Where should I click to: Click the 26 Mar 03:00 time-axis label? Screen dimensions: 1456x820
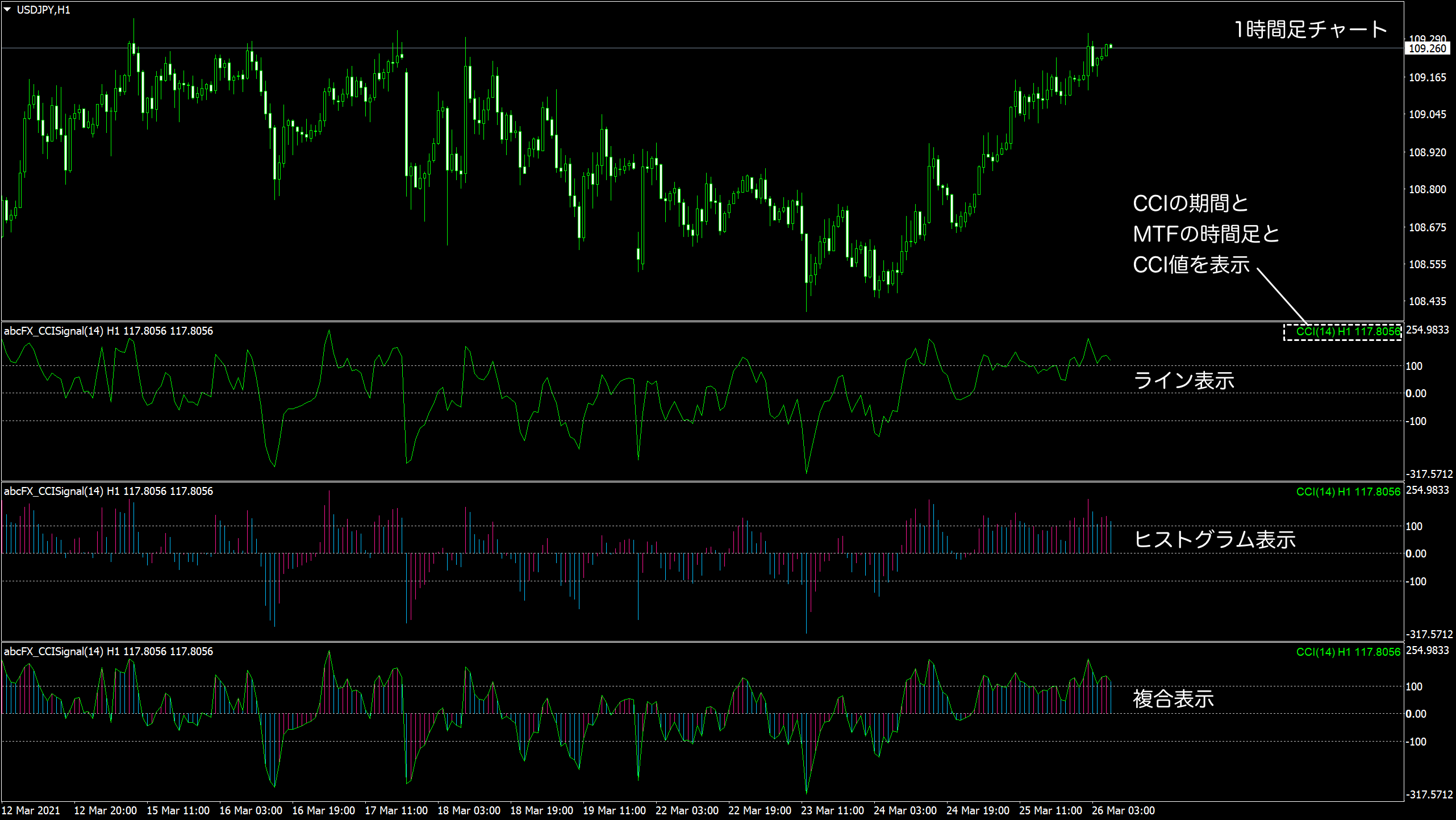pyautogui.click(x=1123, y=811)
